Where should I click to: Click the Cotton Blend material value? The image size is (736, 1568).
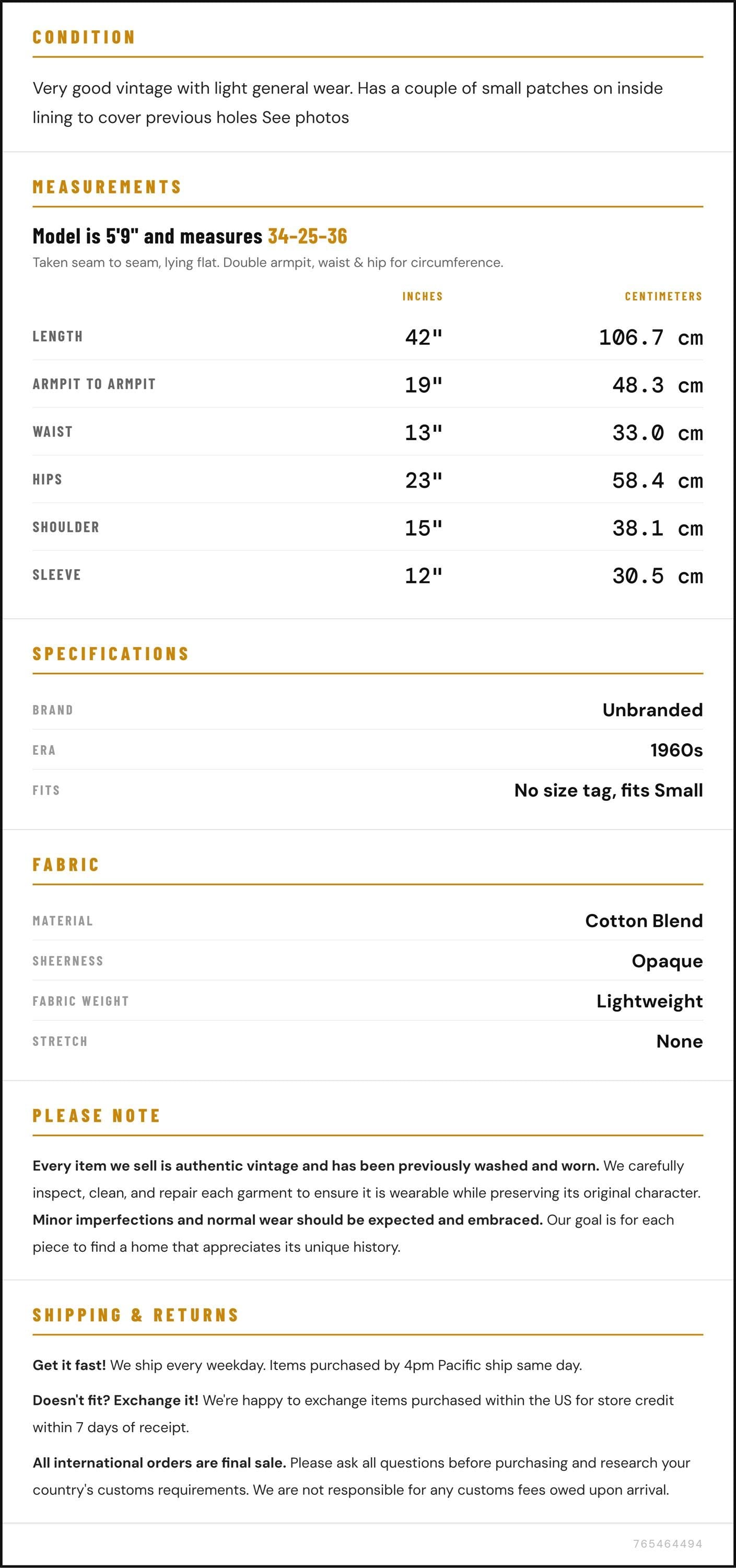(644, 920)
